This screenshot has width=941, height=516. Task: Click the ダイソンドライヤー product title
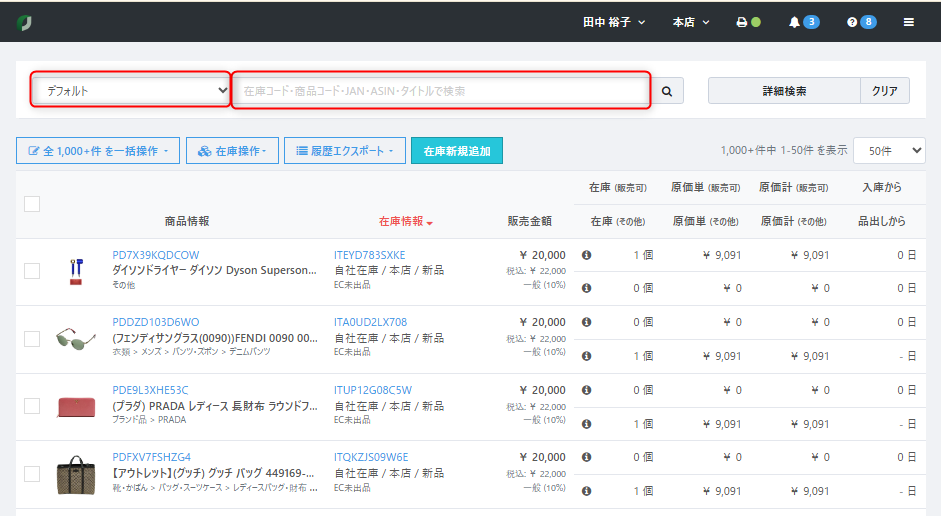click(214, 270)
